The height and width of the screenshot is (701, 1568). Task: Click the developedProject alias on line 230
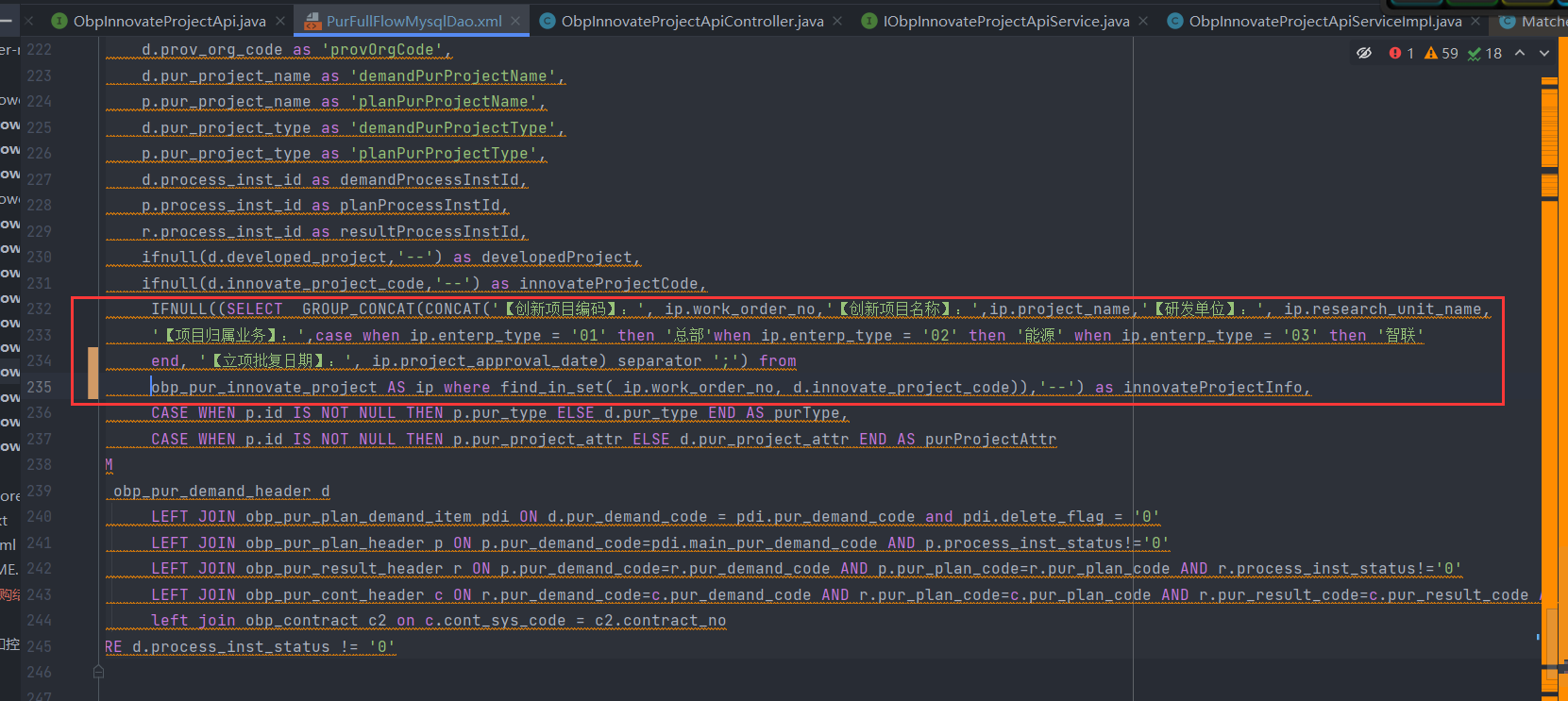[557, 258]
